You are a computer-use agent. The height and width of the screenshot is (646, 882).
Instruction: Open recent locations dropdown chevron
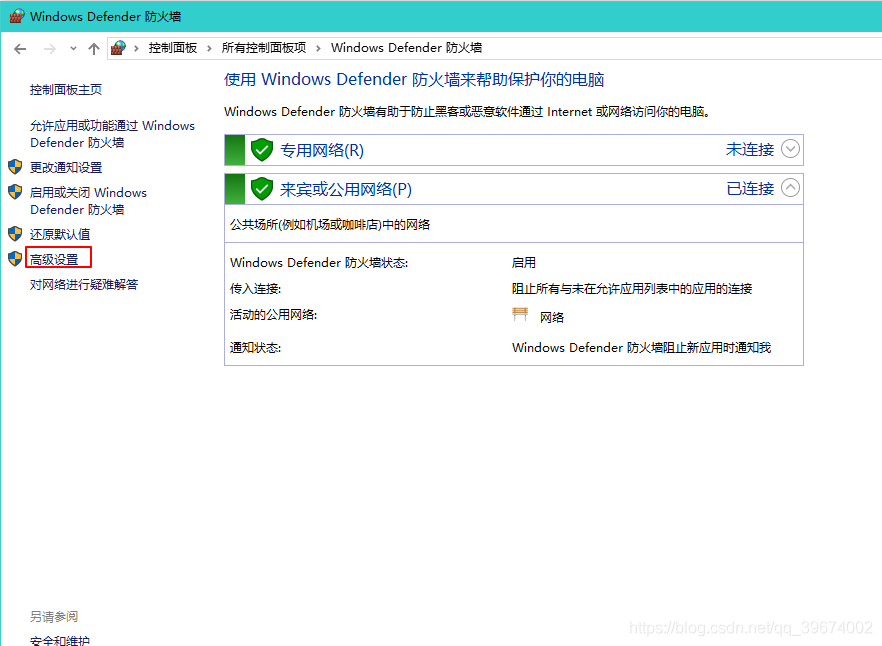73,49
